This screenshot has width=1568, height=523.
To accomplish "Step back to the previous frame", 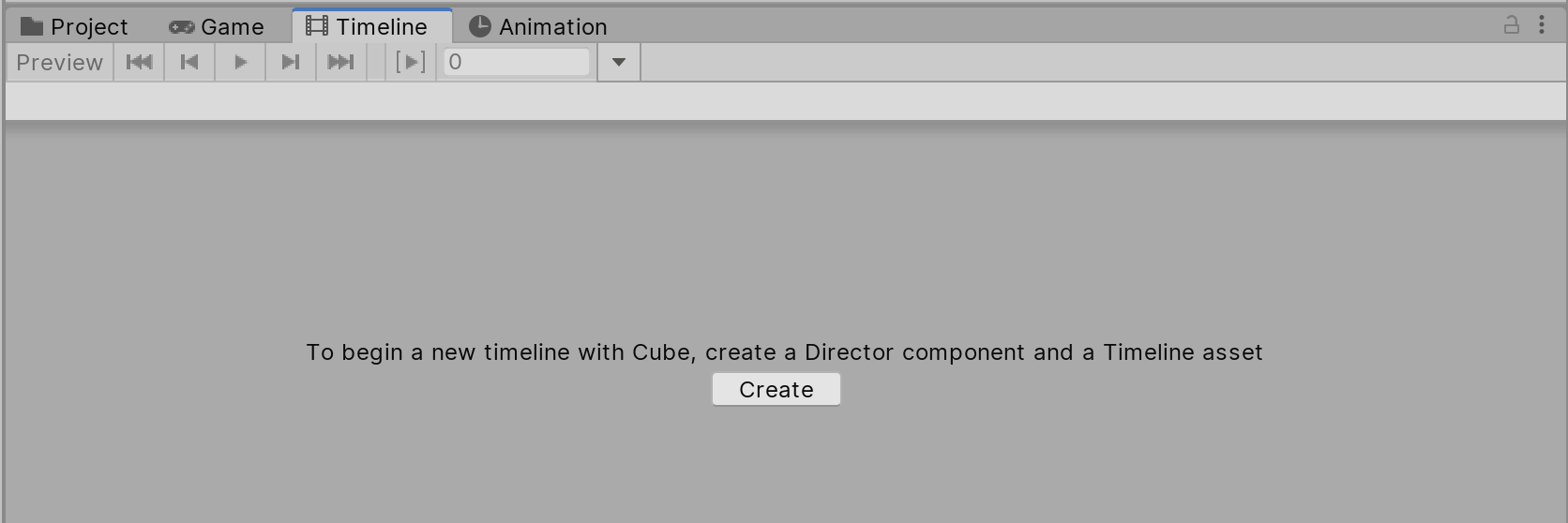I will tap(189, 63).
